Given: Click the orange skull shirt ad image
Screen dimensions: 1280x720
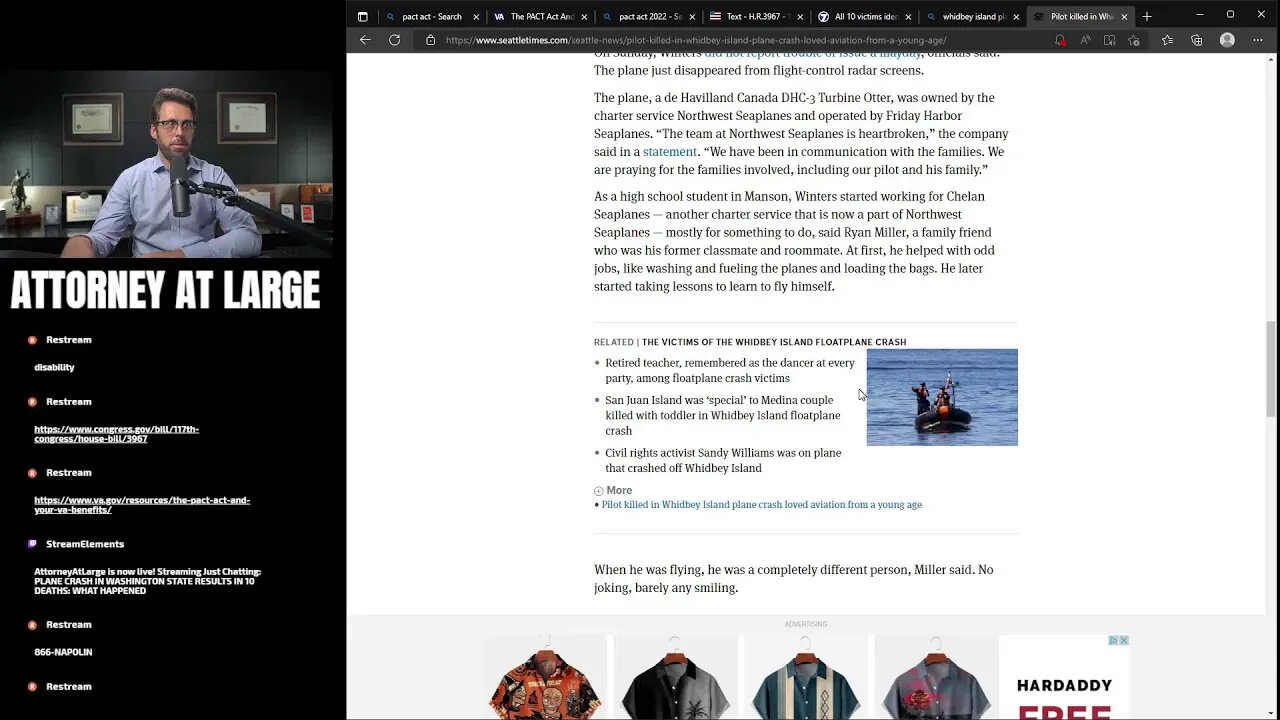Looking at the screenshot, I should pyautogui.click(x=545, y=677).
